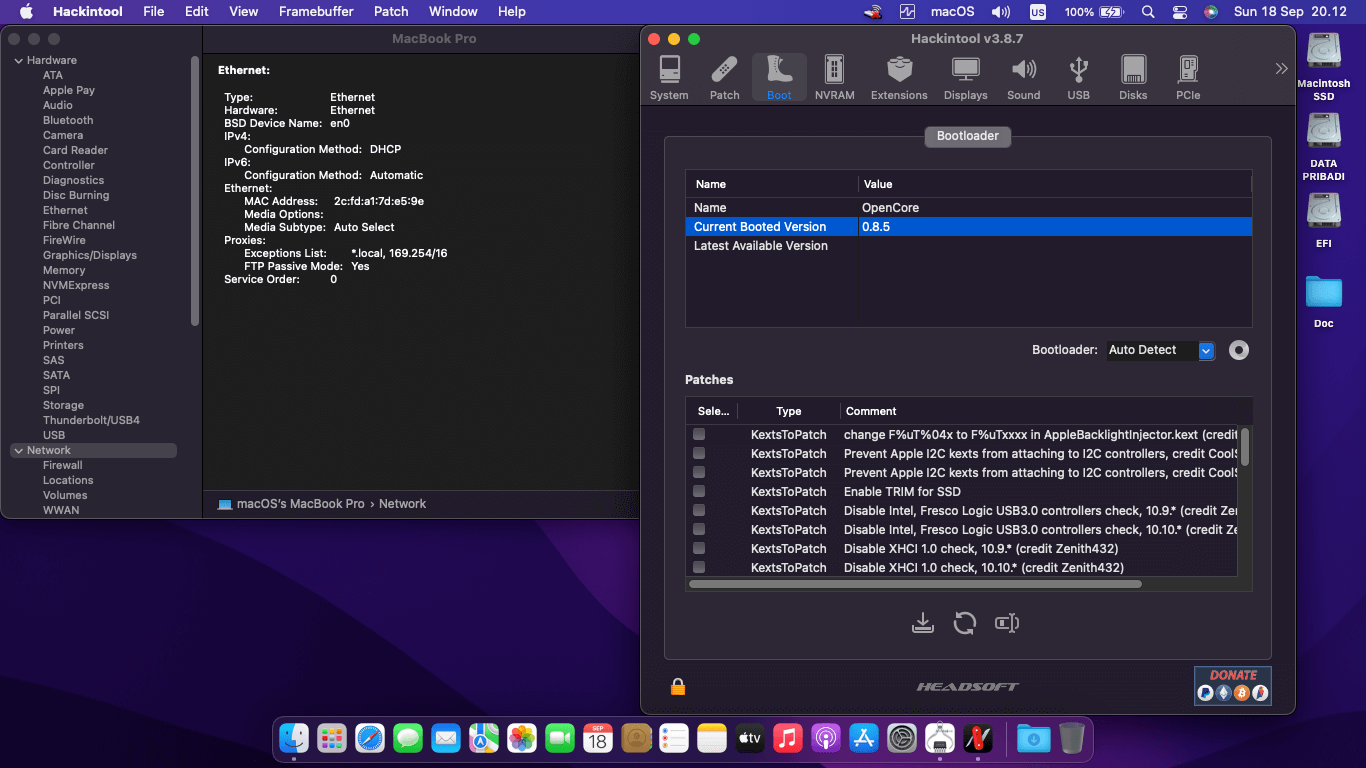This screenshot has width=1366, height=768.
Task: Select Ethernet in the Hardware sidebar
Action: 65,210
